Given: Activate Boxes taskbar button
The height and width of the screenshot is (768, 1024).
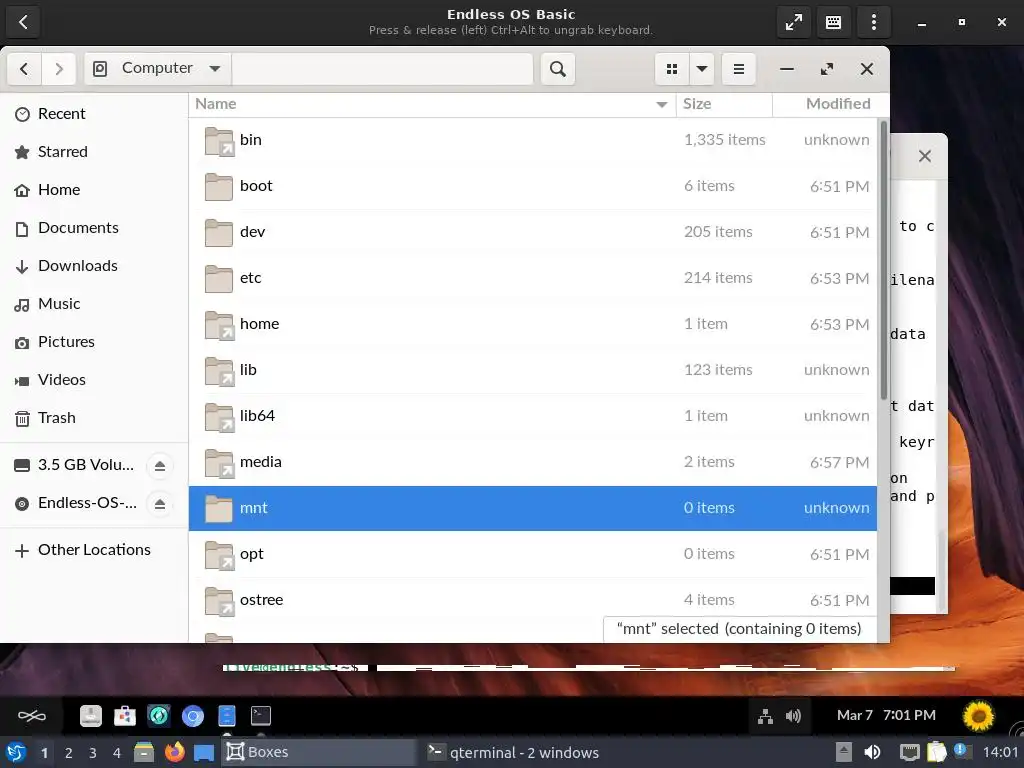Looking at the screenshot, I should click(319, 752).
